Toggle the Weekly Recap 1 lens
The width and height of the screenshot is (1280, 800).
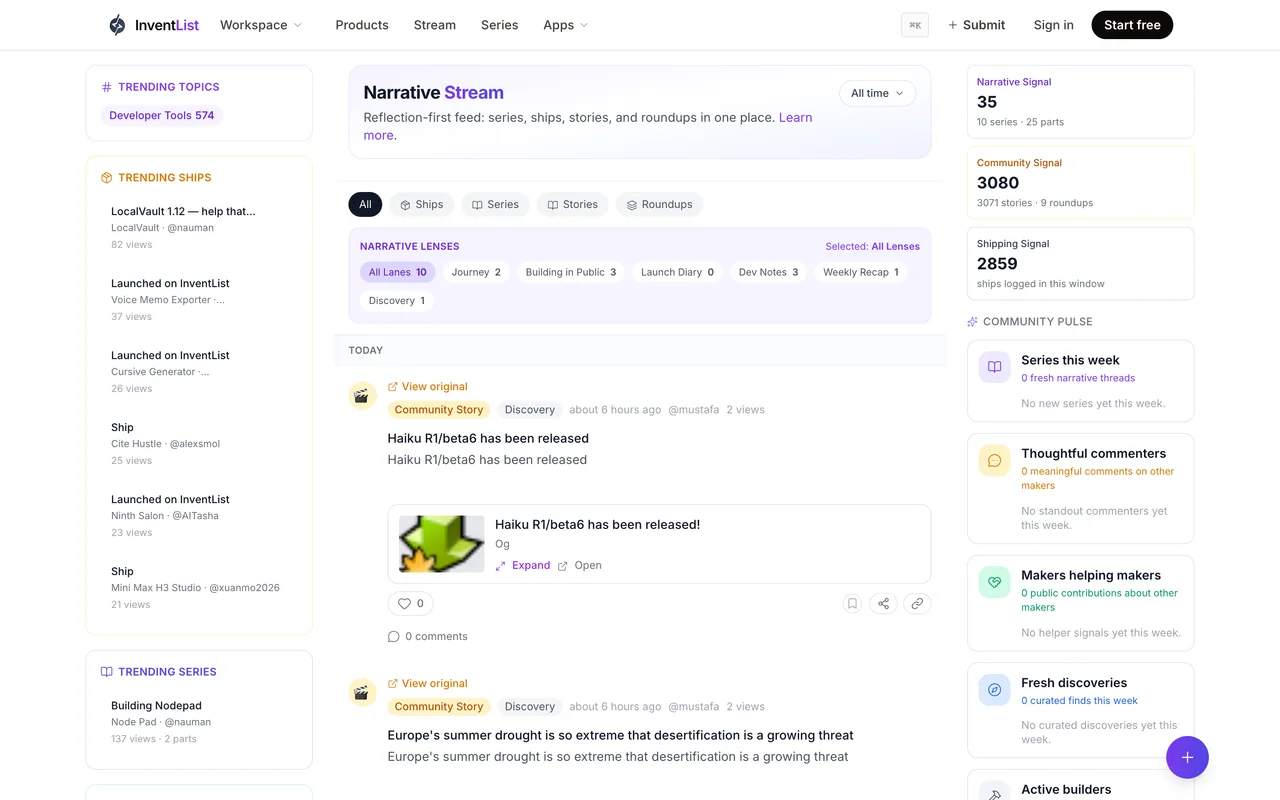point(860,272)
